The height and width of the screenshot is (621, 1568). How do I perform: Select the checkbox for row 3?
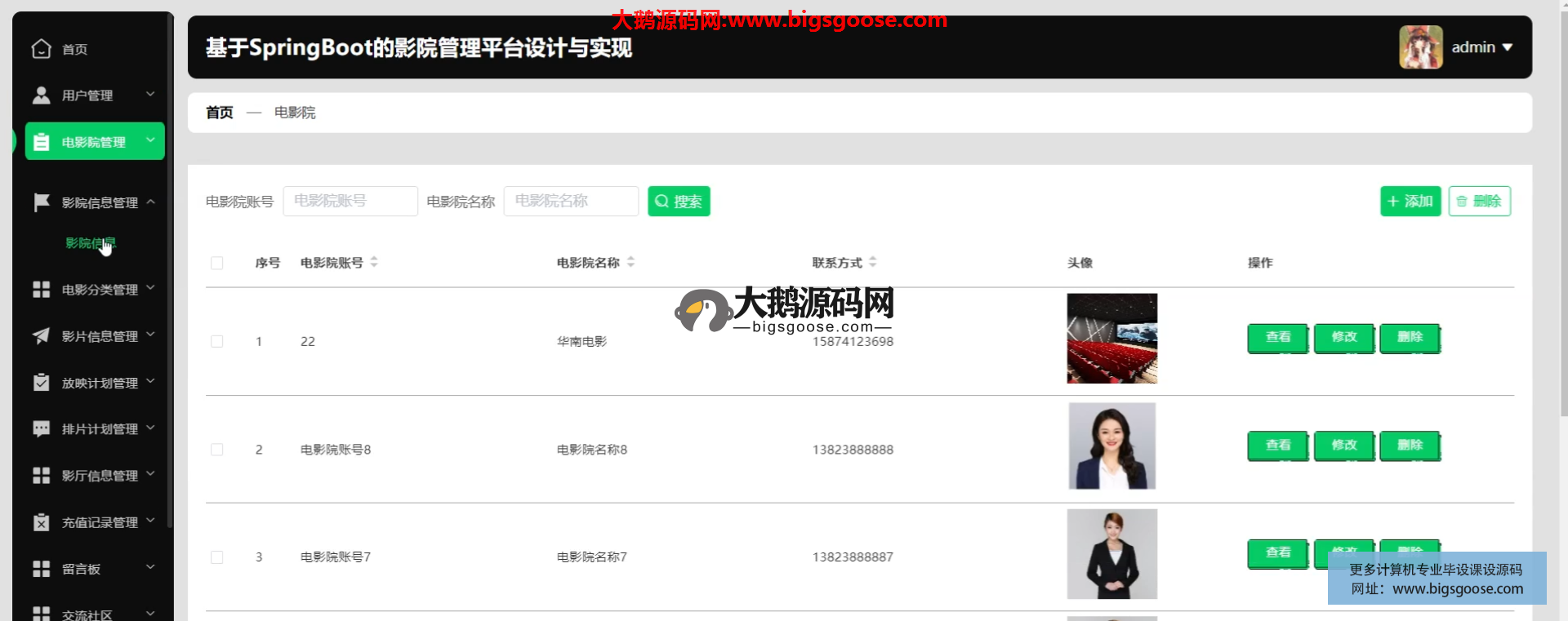[216, 557]
